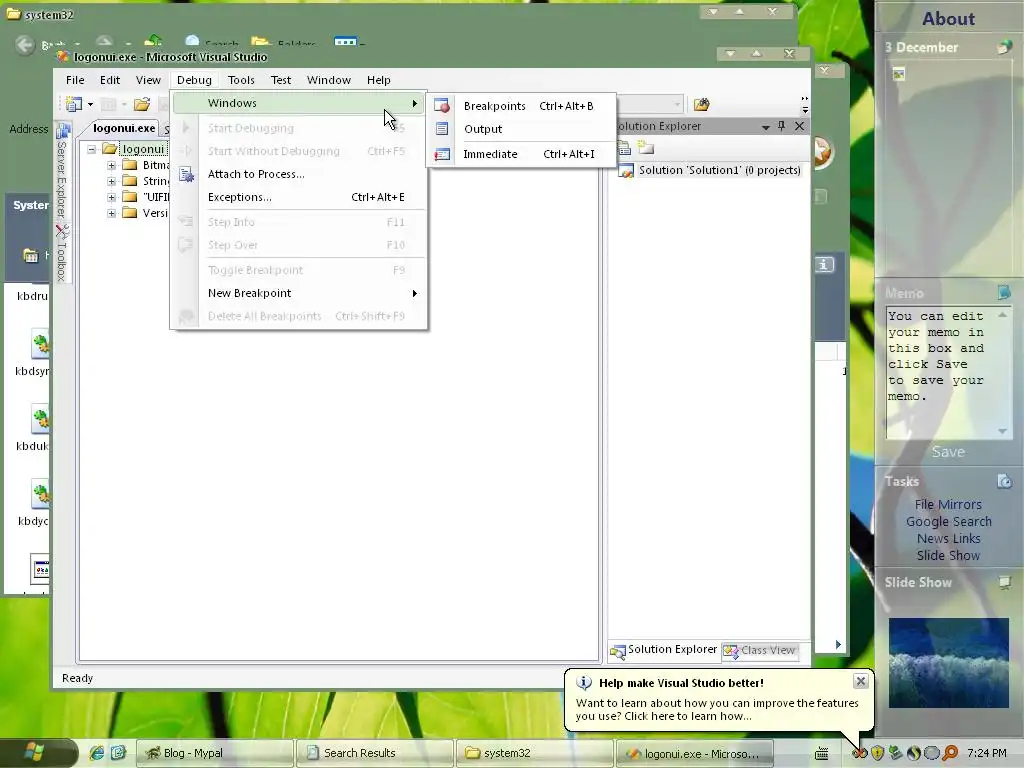Open the Google Search task link
The height and width of the screenshot is (768, 1024).
(x=948, y=521)
